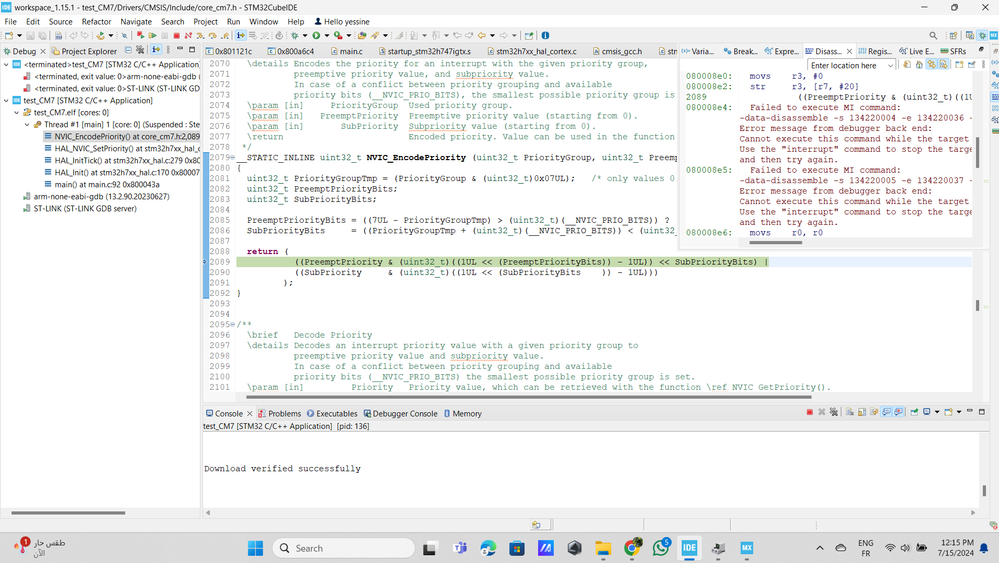Collapse the test_CM7.elf tree node
The height and width of the screenshot is (563, 999).
tap(17, 112)
